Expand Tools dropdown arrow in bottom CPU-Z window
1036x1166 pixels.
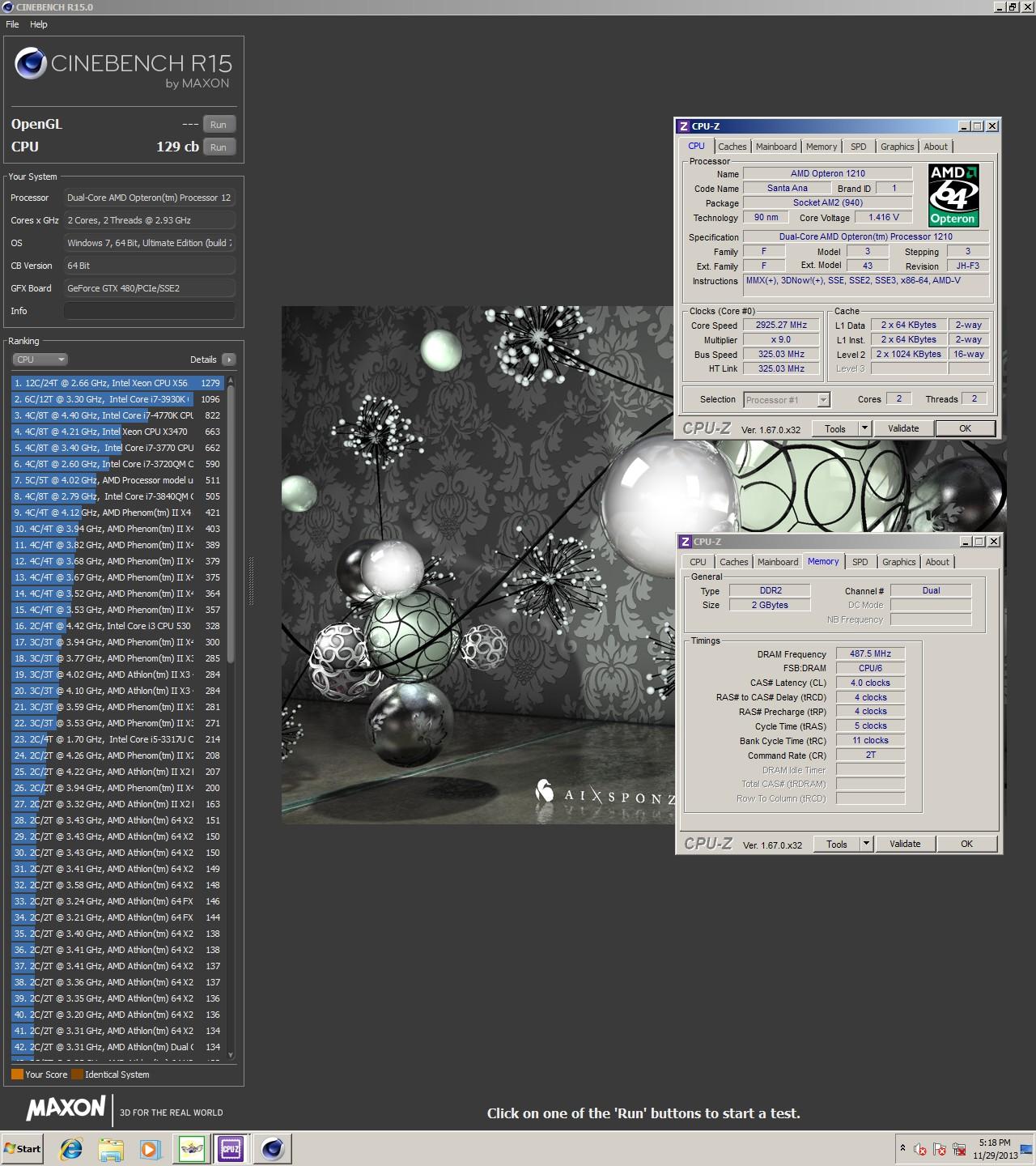tap(866, 845)
